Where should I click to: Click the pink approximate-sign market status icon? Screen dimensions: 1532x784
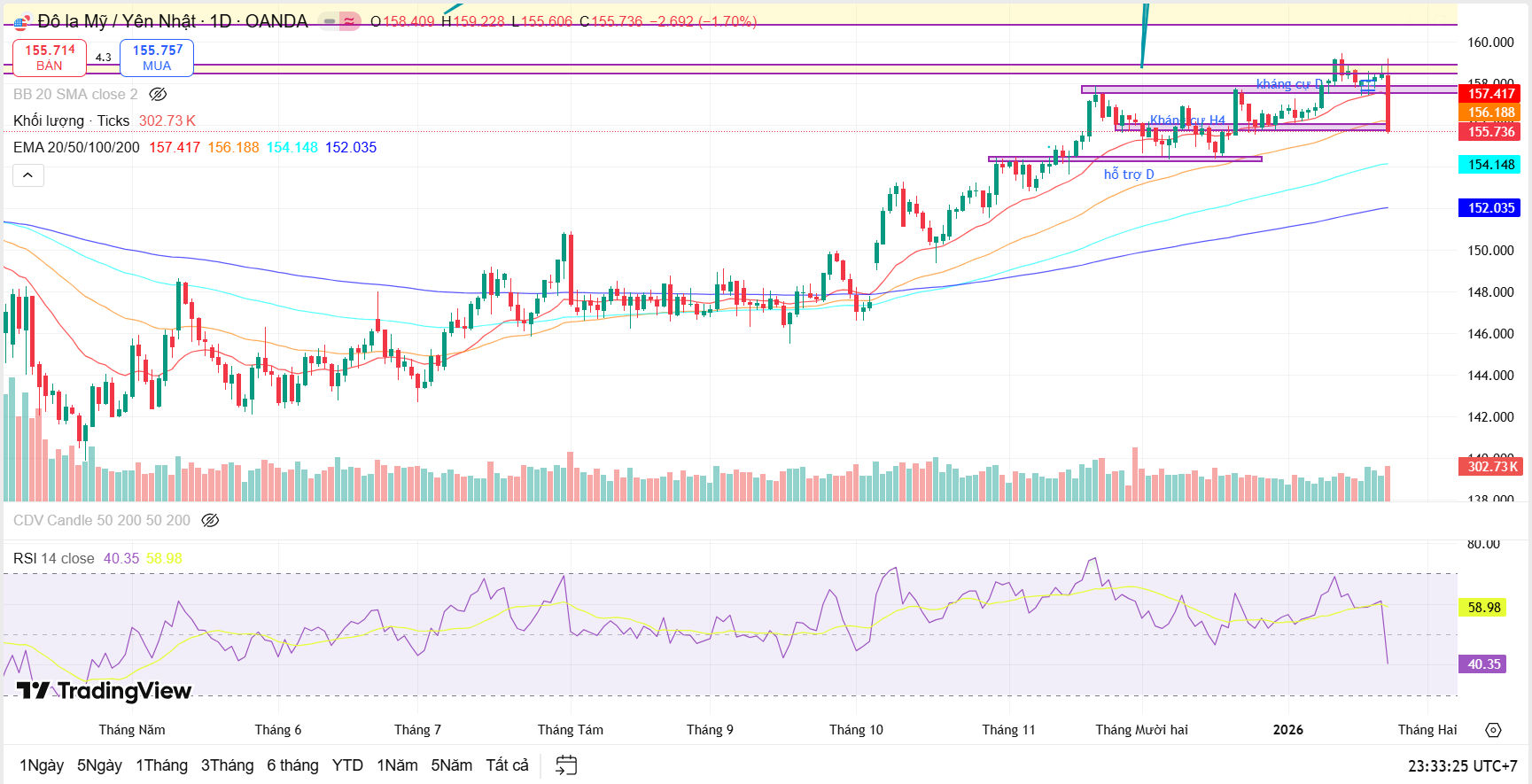(350, 21)
